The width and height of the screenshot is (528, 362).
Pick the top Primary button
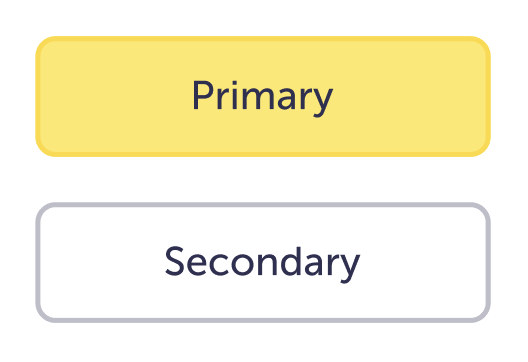pyautogui.click(x=263, y=96)
